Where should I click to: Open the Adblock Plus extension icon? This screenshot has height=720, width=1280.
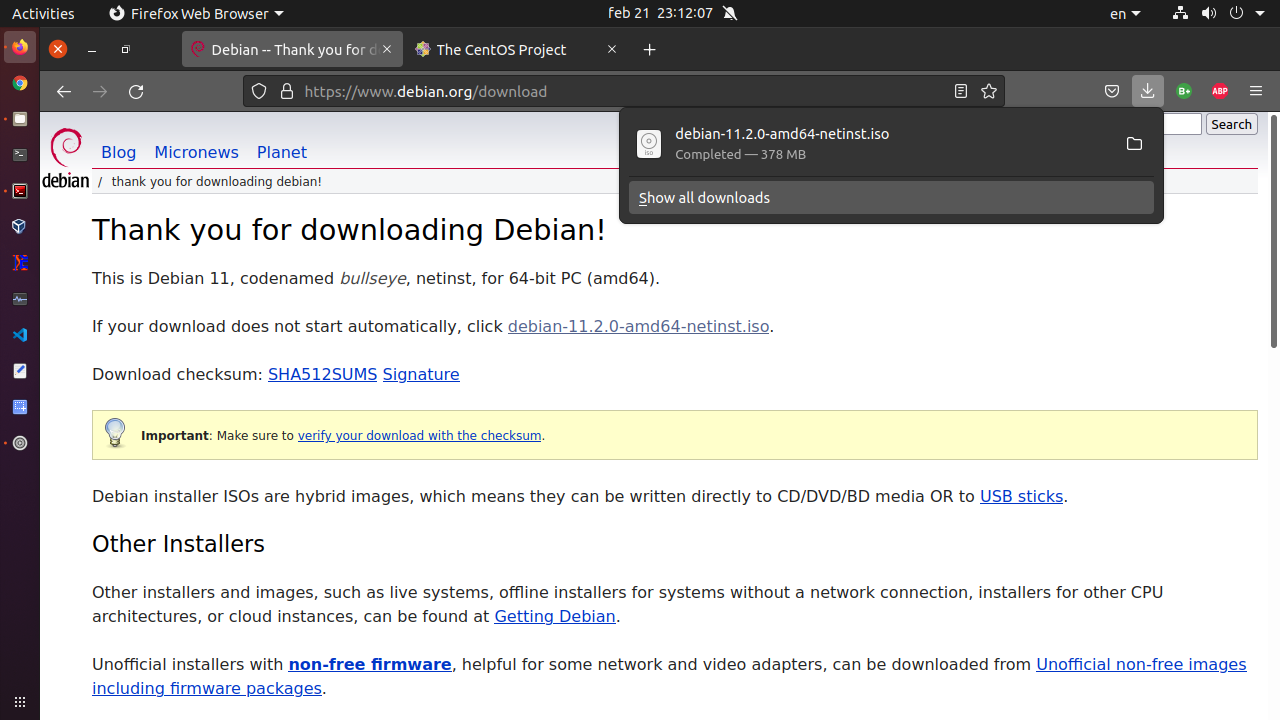(x=1219, y=91)
